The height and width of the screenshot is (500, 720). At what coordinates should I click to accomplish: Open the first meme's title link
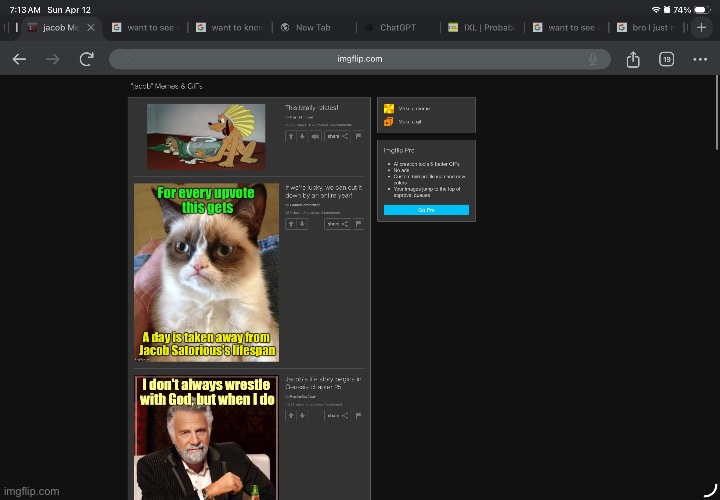pyautogui.click(x=312, y=107)
